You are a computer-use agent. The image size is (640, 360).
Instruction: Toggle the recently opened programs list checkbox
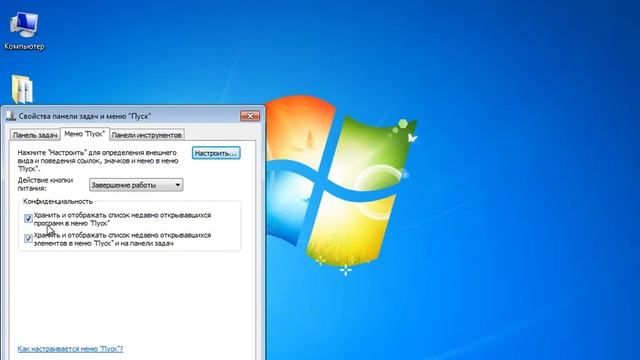pyautogui.click(x=28, y=218)
